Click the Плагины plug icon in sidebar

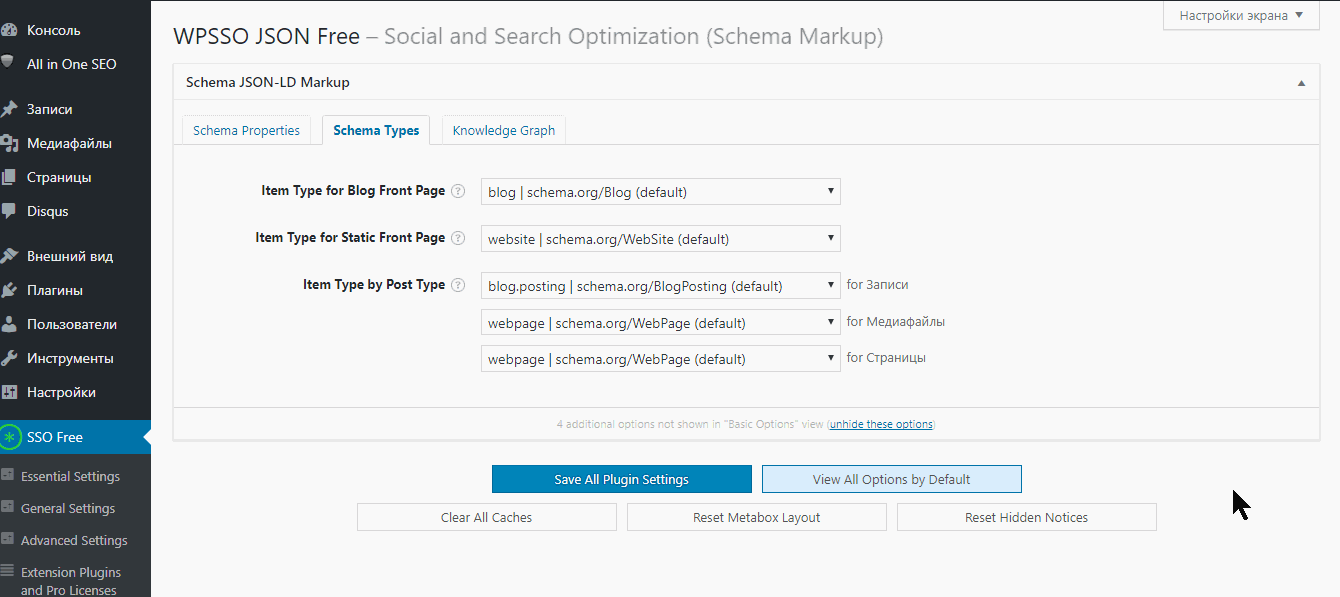click(9, 290)
